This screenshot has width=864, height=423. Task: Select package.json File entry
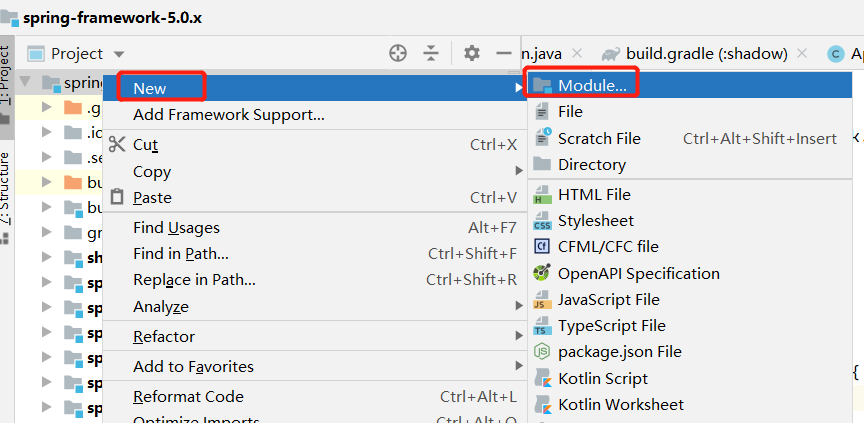(x=690, y=351)
